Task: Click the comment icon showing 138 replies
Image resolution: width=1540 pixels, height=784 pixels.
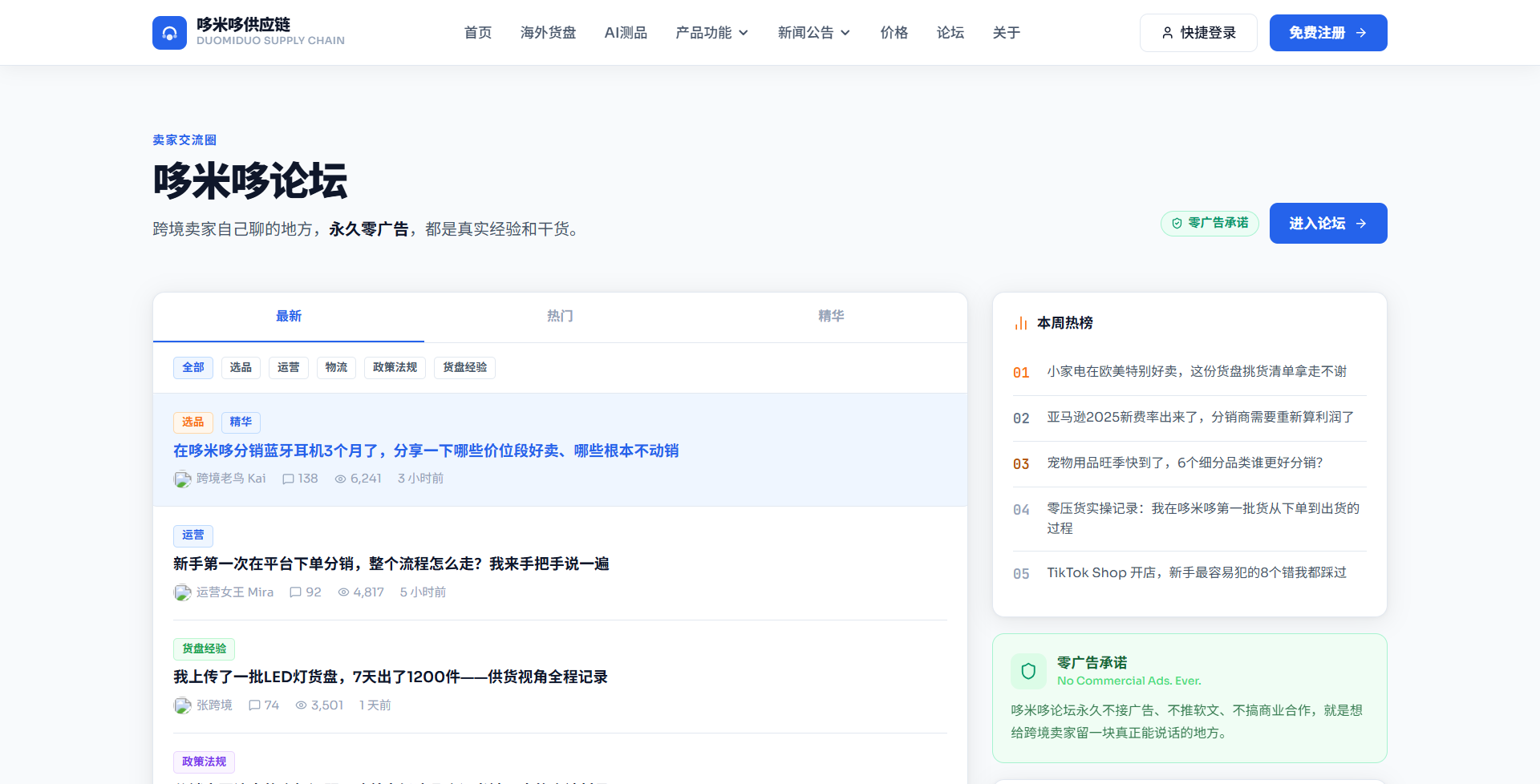Action: click(288, 479)
